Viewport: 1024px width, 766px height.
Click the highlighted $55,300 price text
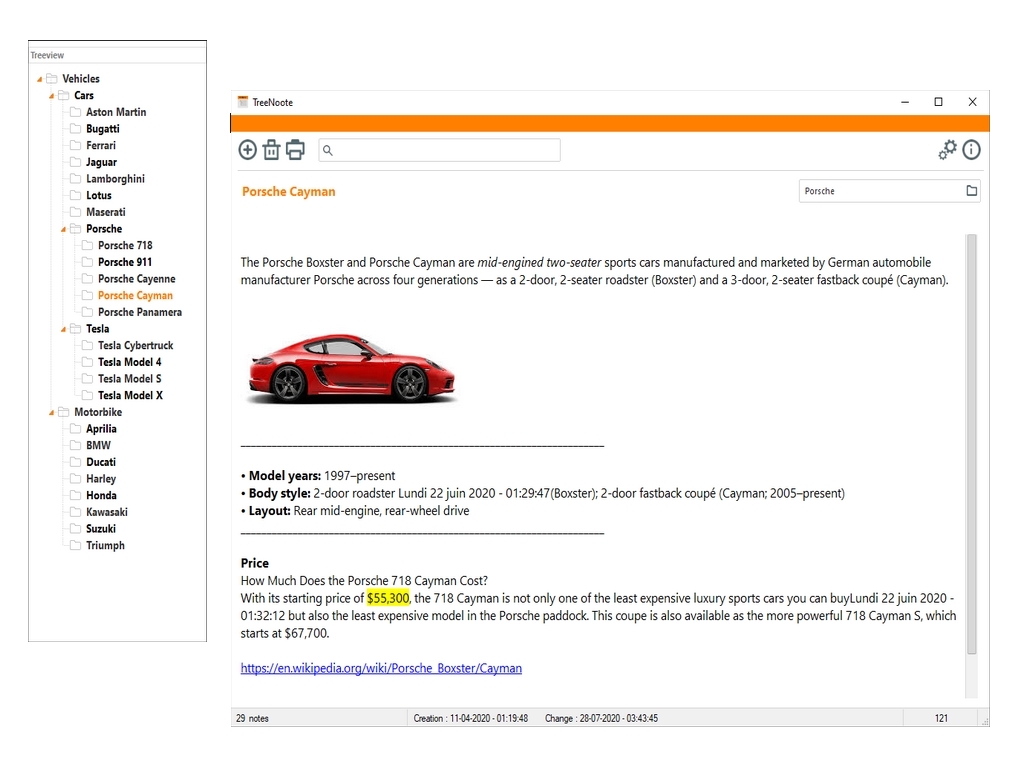pos(388,598)
